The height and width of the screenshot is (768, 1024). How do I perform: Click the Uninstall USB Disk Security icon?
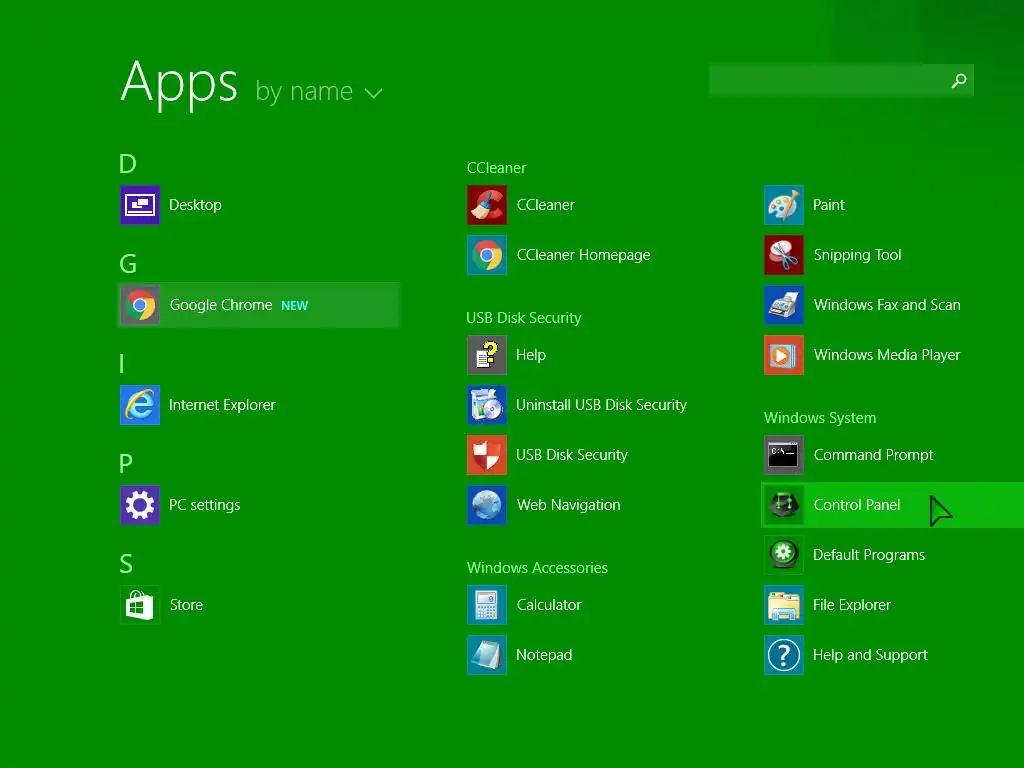click(x=487, y=405)
